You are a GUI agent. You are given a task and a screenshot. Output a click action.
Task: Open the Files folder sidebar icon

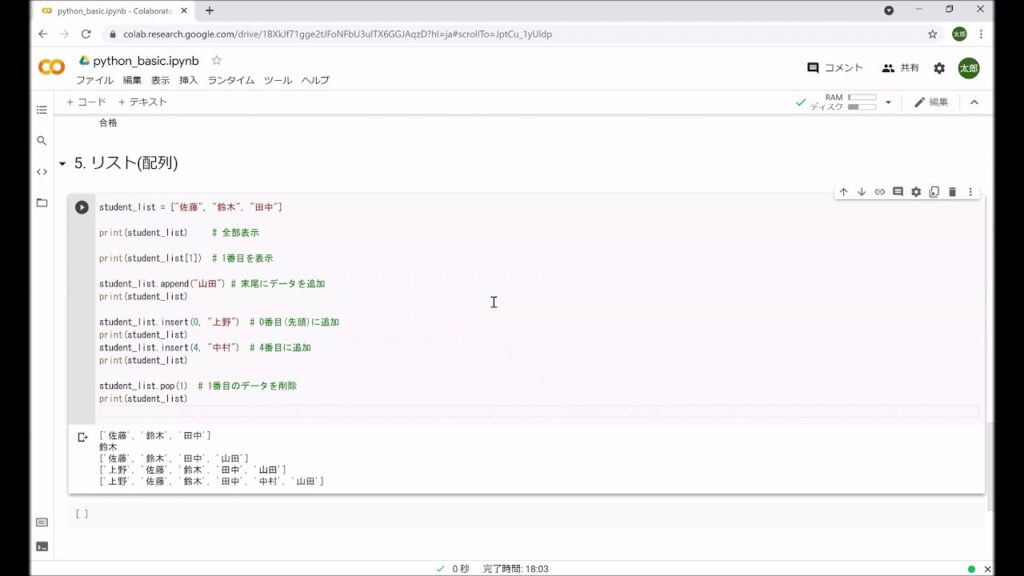coord(41,203)
